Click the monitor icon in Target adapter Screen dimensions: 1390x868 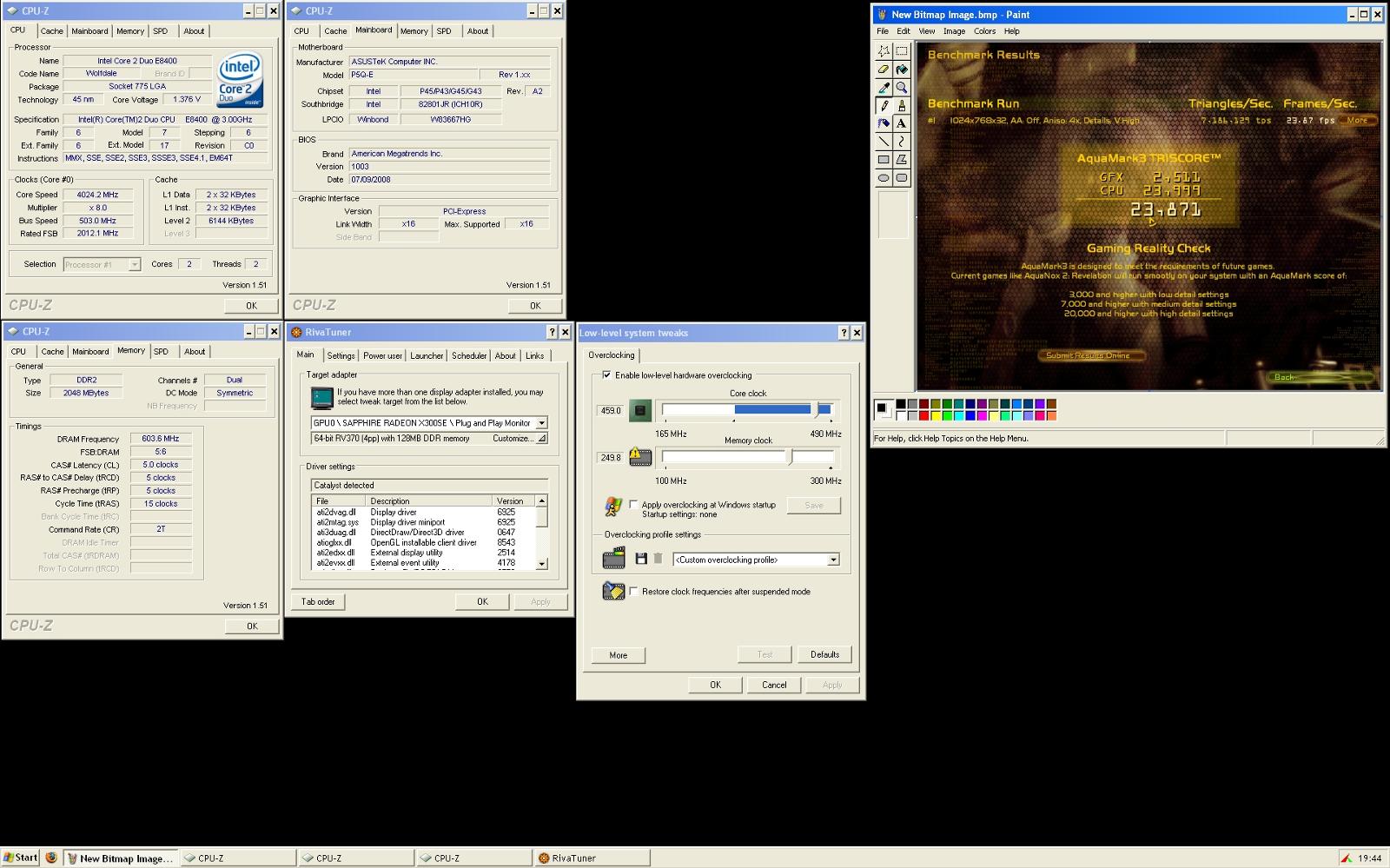tap(322, 398)
